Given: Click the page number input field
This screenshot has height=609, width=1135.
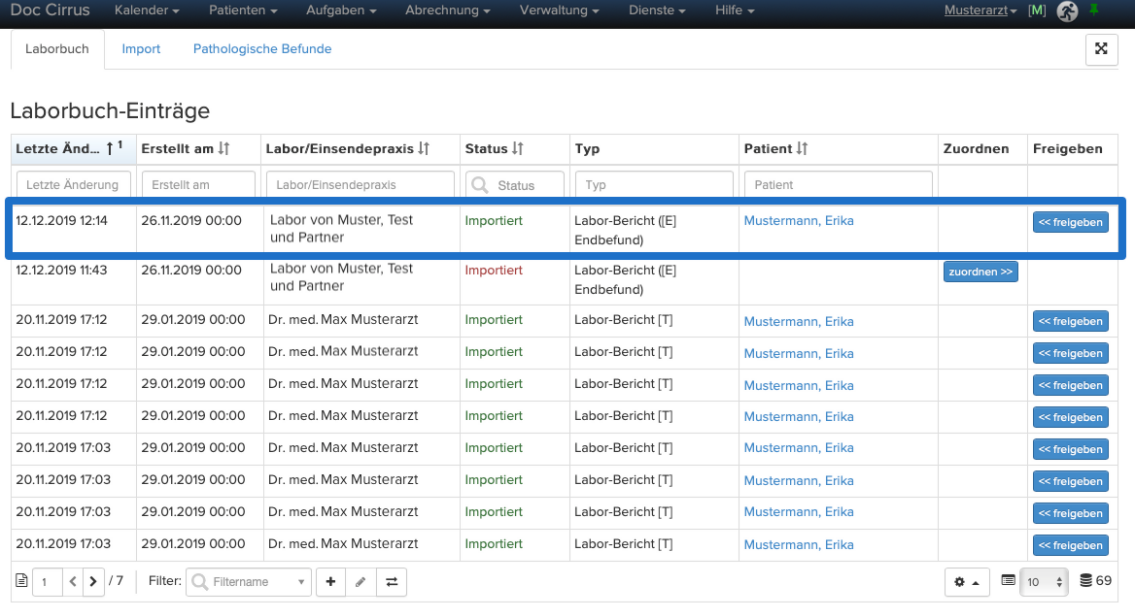Looking at the screenshot, I should point(47,581).
